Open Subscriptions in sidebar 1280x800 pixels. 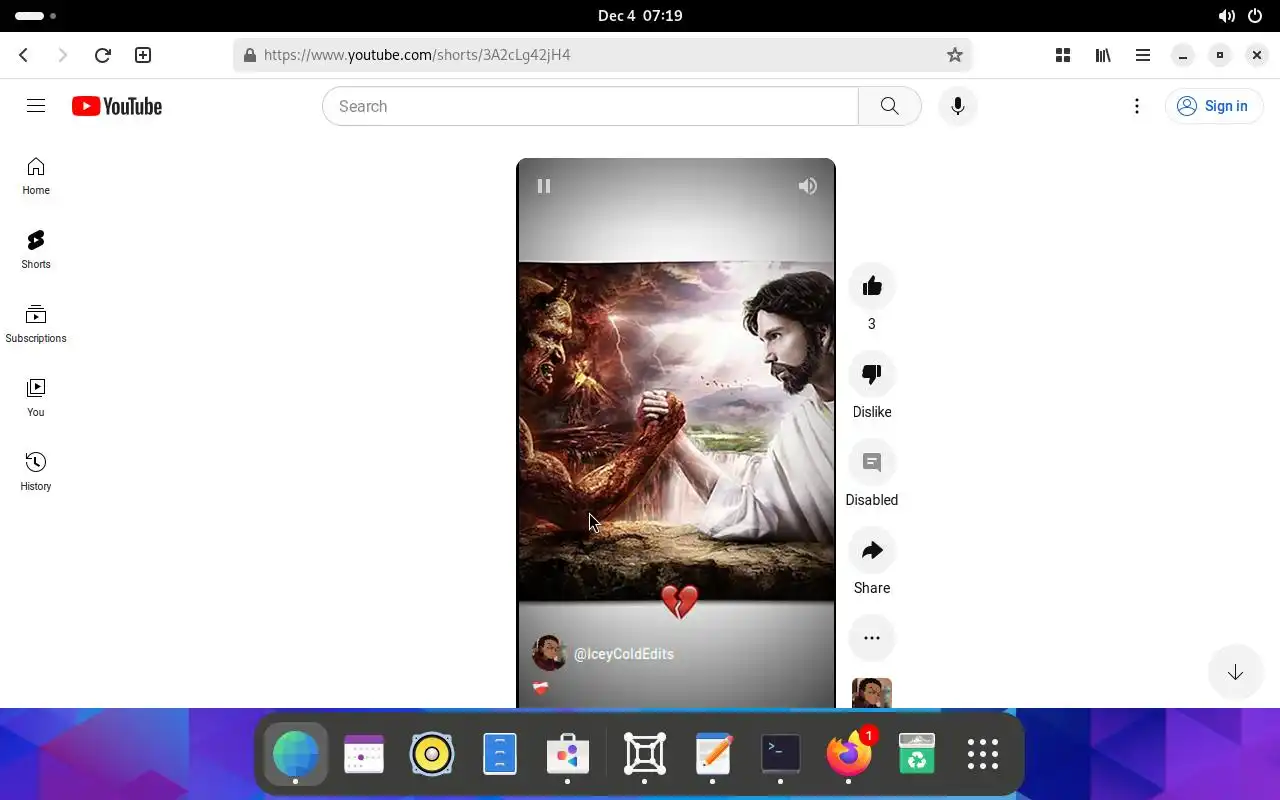click(x=36, y=324)
